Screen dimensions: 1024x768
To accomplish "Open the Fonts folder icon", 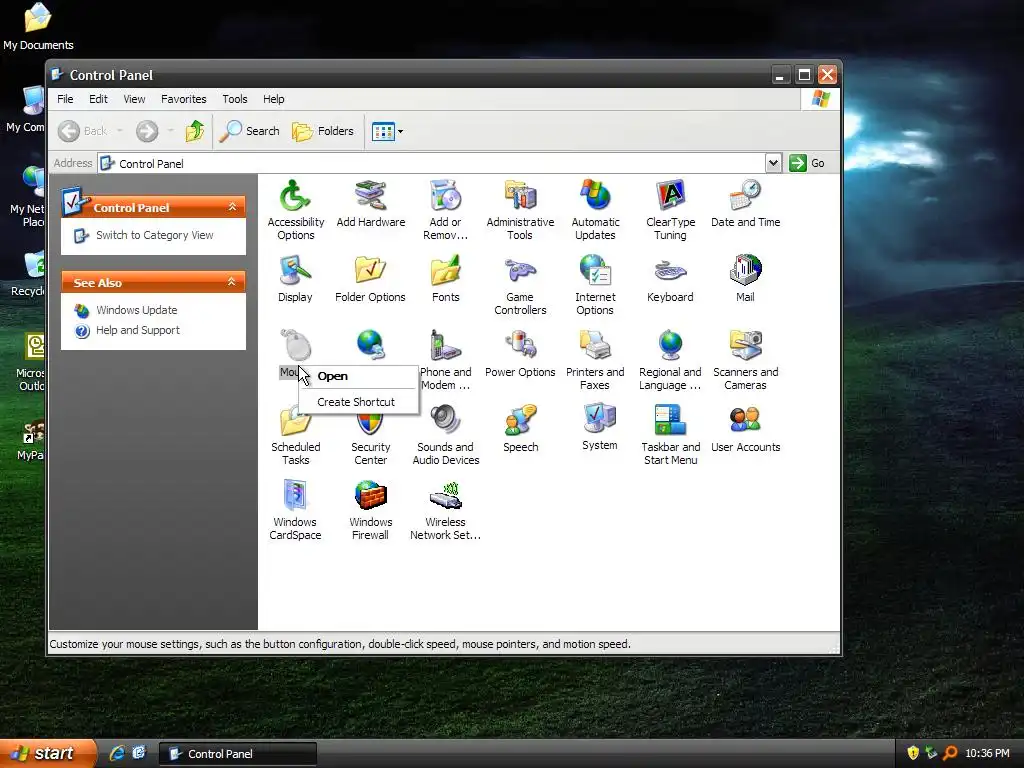I will [445, 278].
